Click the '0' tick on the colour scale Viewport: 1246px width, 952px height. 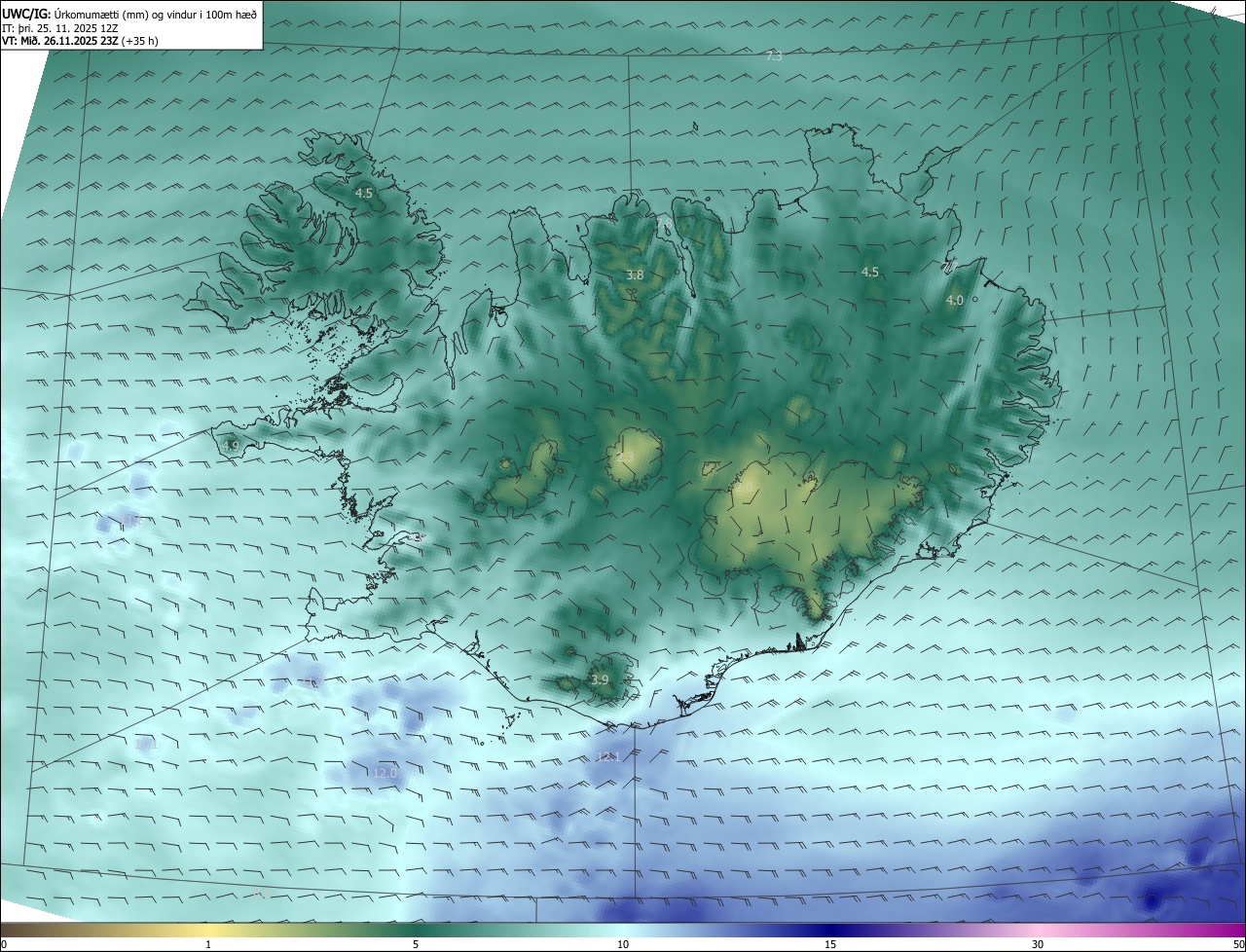4,944
